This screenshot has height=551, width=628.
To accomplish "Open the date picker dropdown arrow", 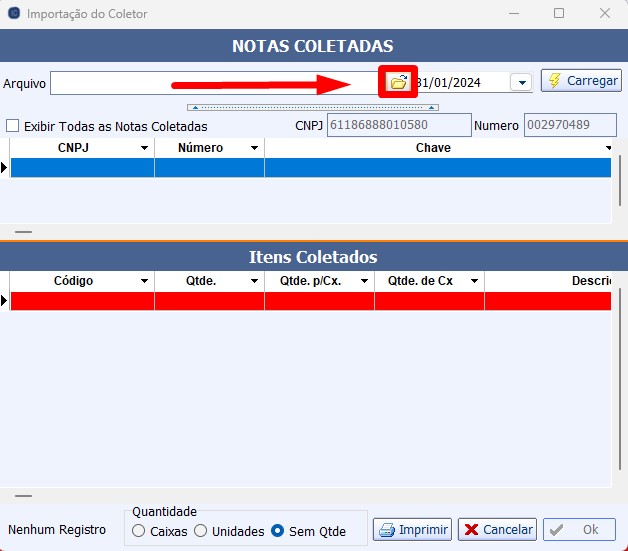I will tap(521, 83).
